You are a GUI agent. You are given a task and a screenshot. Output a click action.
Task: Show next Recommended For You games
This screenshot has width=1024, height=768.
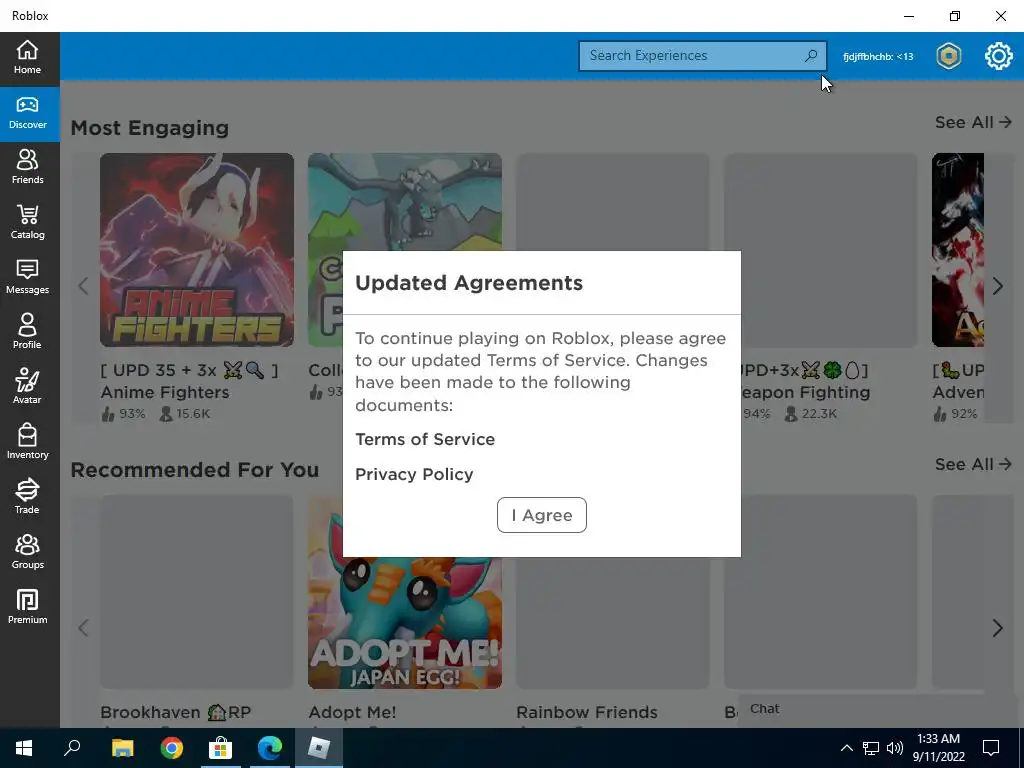click(997, 628)
